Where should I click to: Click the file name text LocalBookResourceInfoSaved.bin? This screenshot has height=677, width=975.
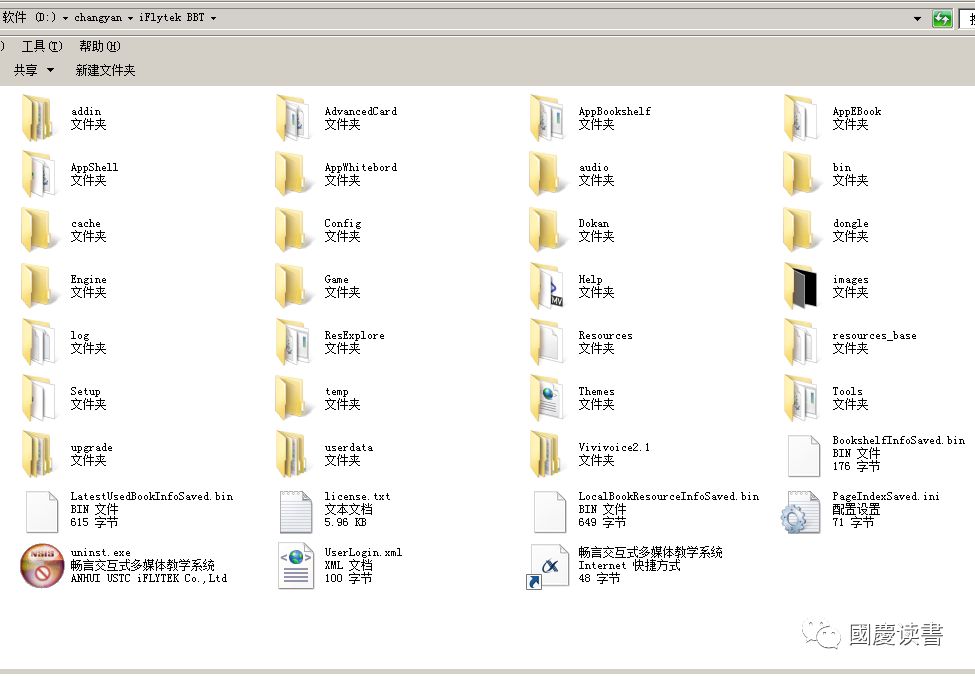(x=668, y=496)
